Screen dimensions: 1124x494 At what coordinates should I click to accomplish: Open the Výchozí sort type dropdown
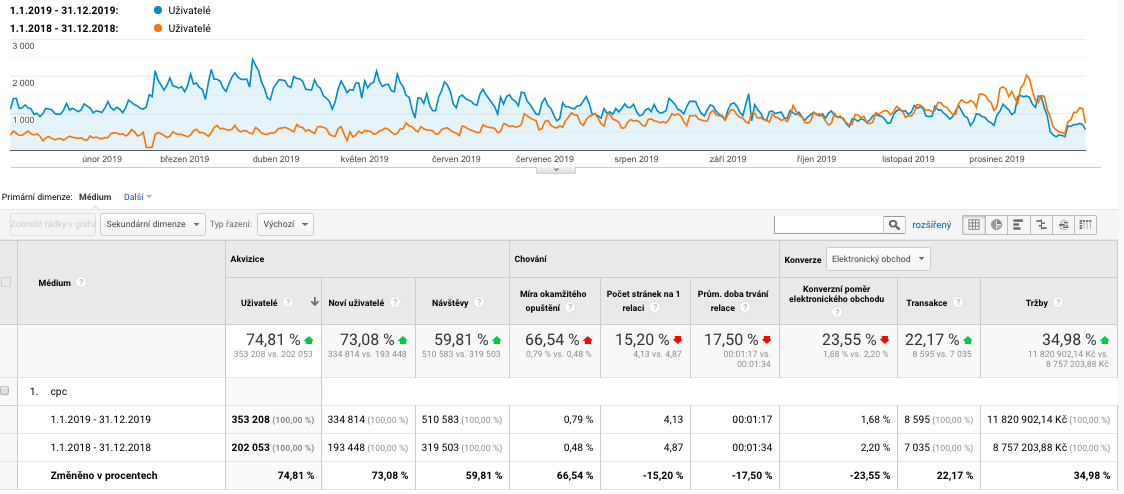point(285,224)
